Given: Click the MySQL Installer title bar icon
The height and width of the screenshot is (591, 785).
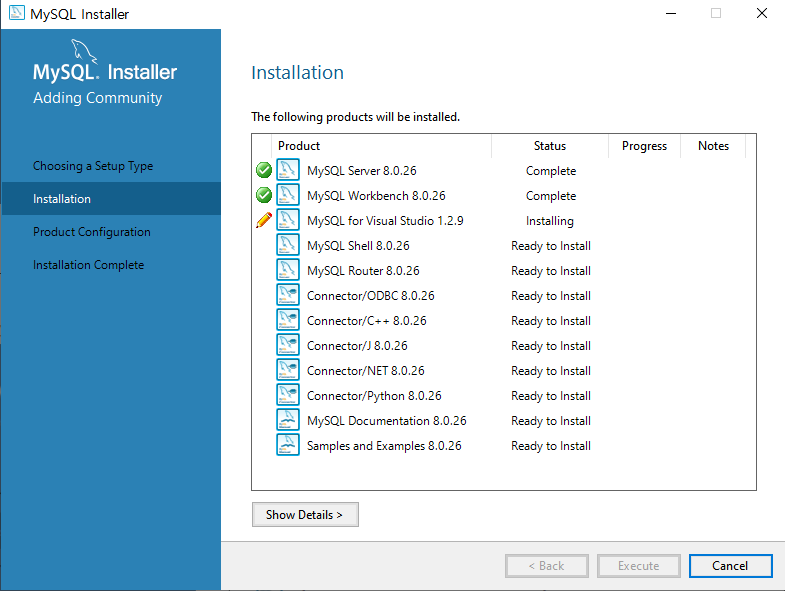Looking at the screenshot, I should 17,13.
